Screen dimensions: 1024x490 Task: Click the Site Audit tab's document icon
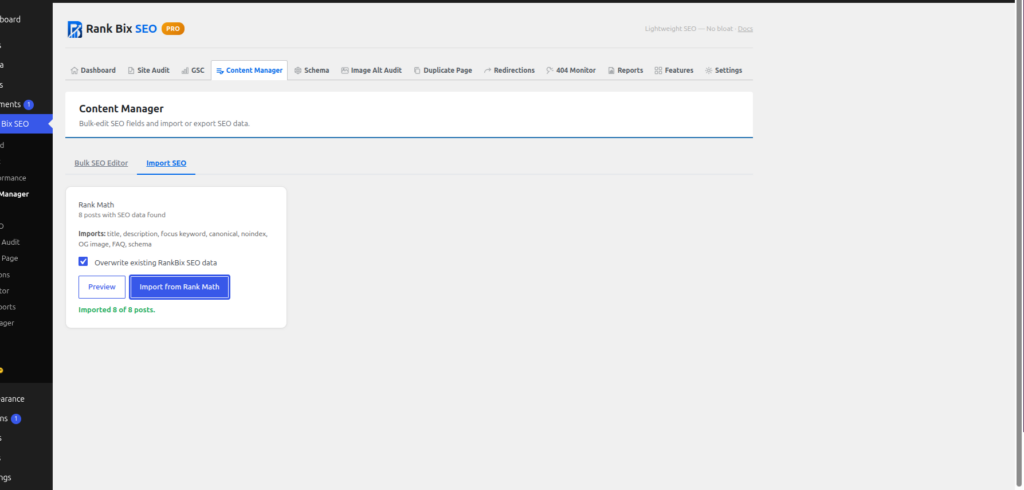click(131, 71)
